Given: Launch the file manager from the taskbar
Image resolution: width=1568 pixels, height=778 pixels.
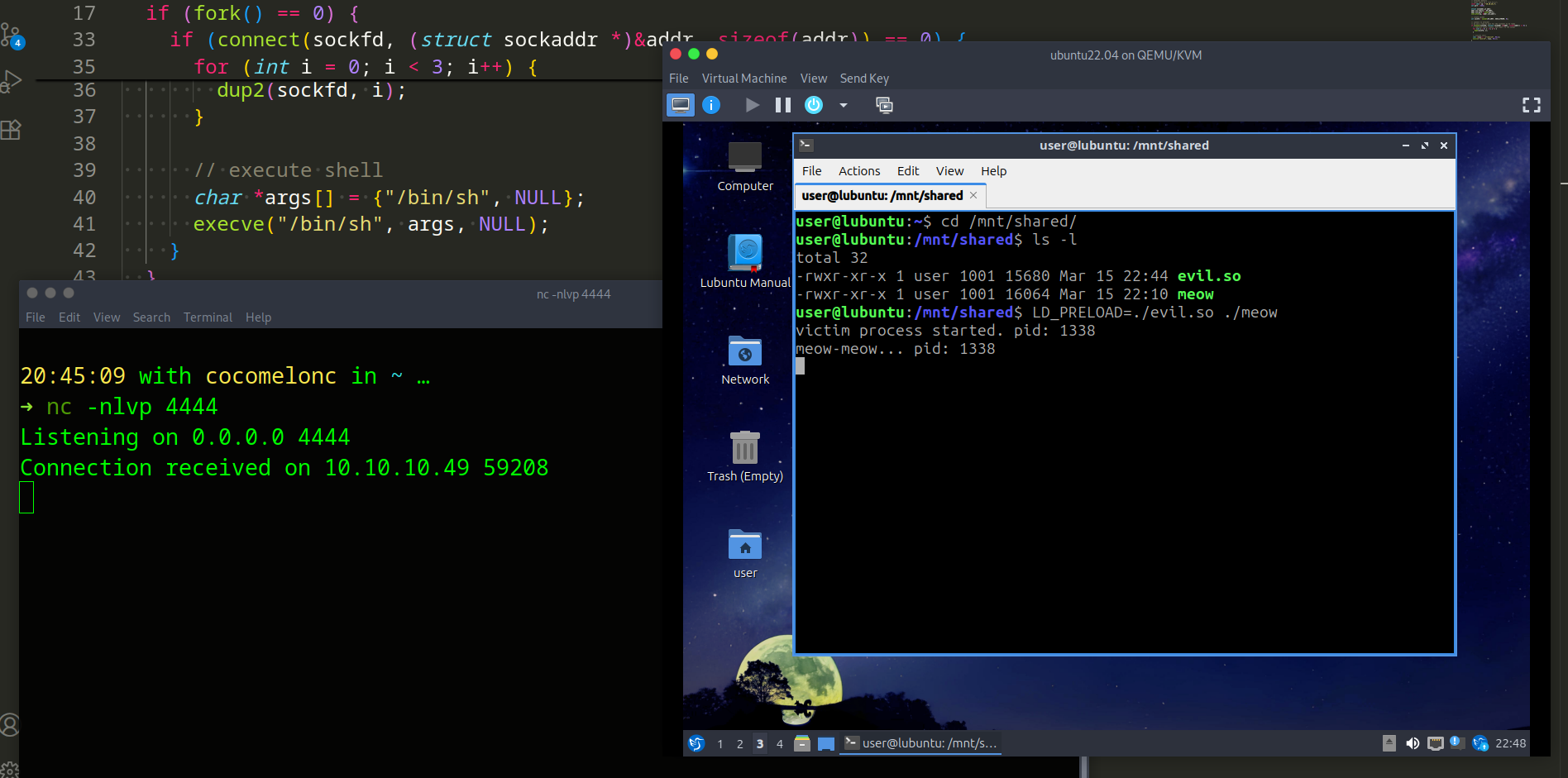Looking at the screenshot, I should click(x=801, y=743).
